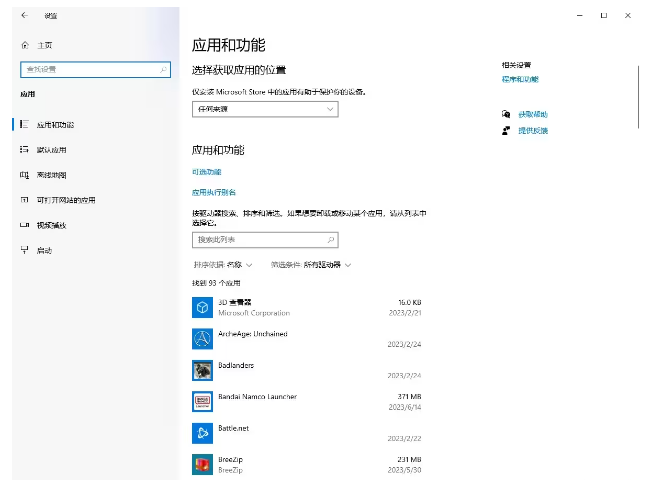
Task: Open 默认应用 in the sidebar
Action: [x=95, y=150]
